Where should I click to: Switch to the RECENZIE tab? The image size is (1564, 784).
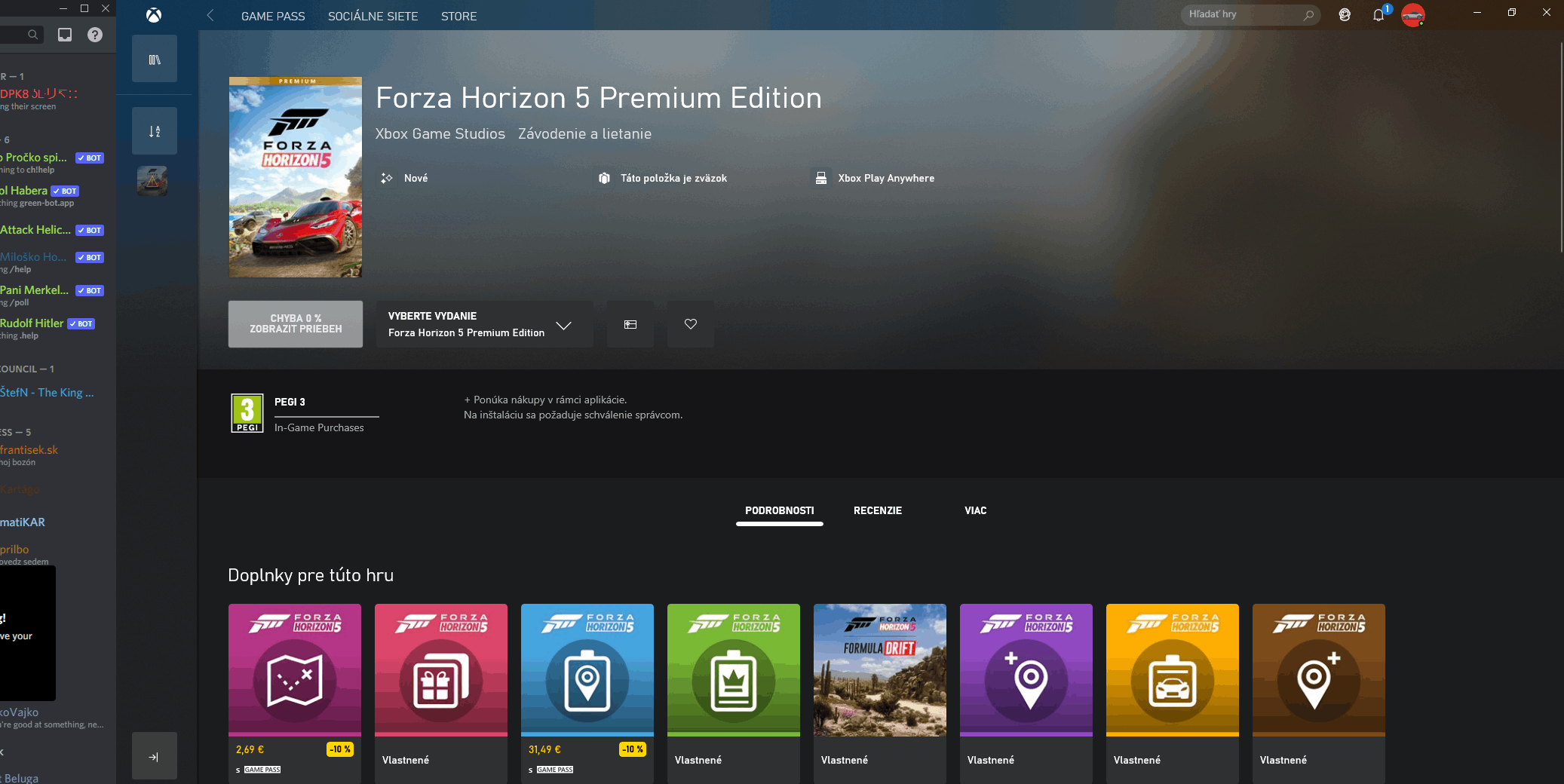[878, 510]
